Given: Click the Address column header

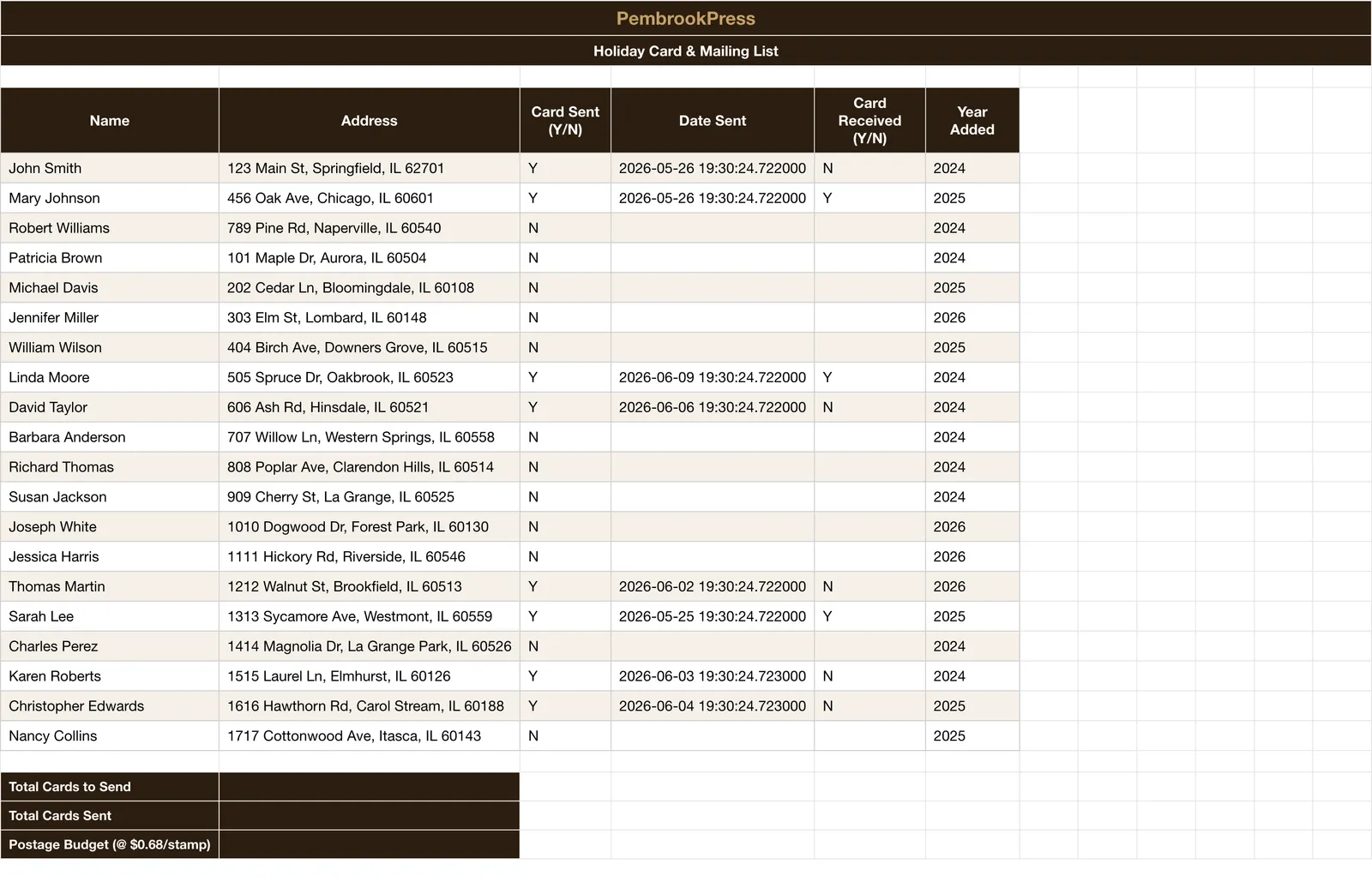Looking at the screenshot, I should 370,121.
